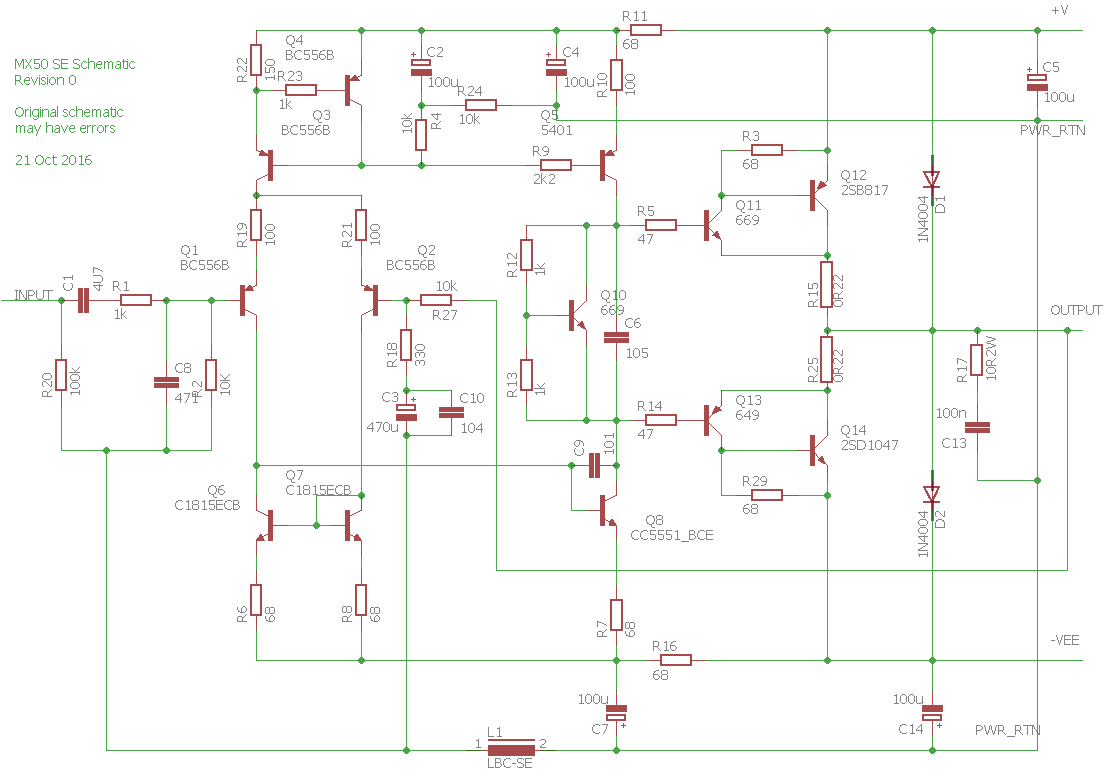Select diode D2 1N4004
1113x773 pixels.
[x=931, y=495]
